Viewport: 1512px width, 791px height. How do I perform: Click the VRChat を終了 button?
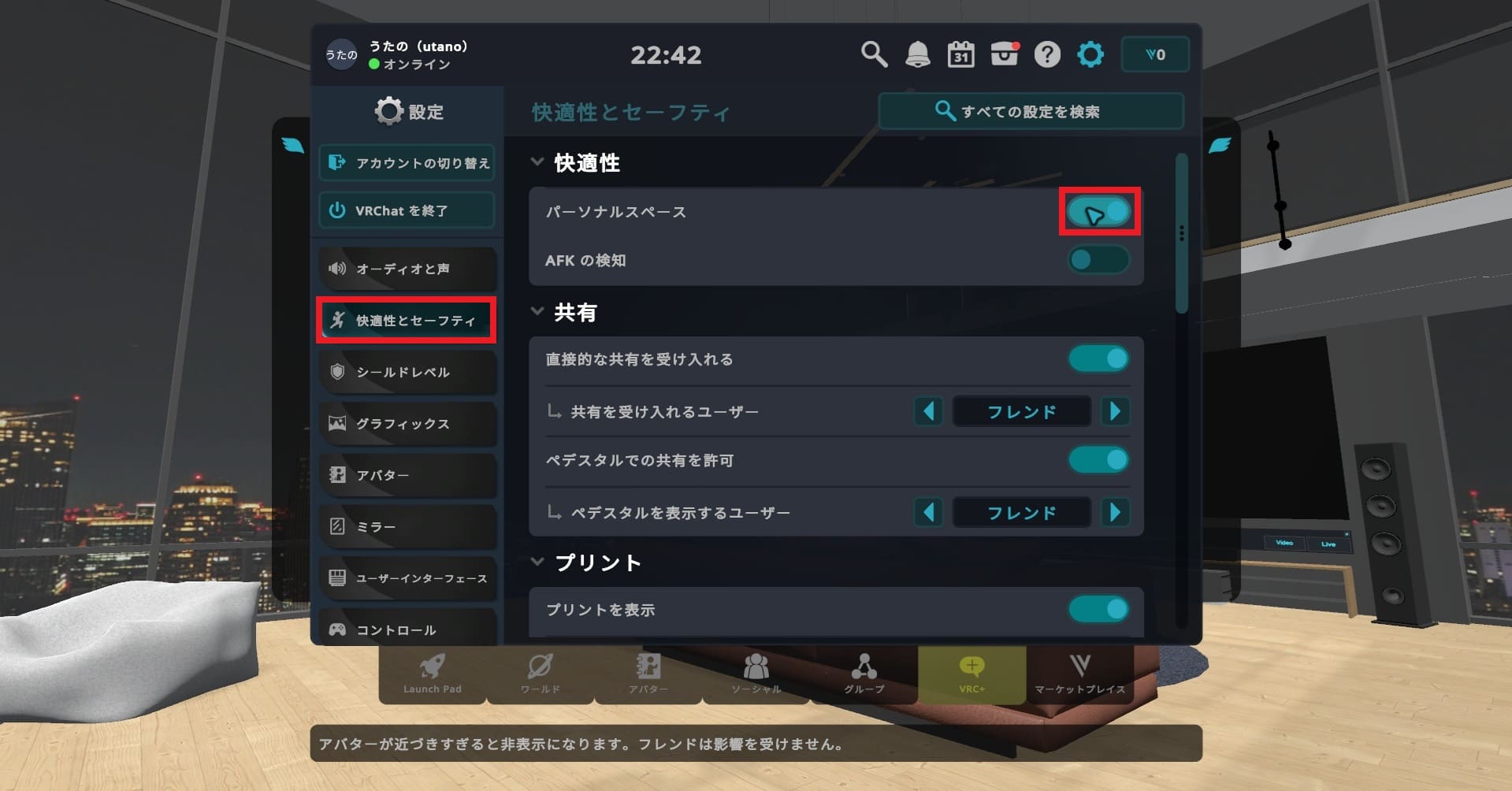pyautogui.click(x=407, y=210)
